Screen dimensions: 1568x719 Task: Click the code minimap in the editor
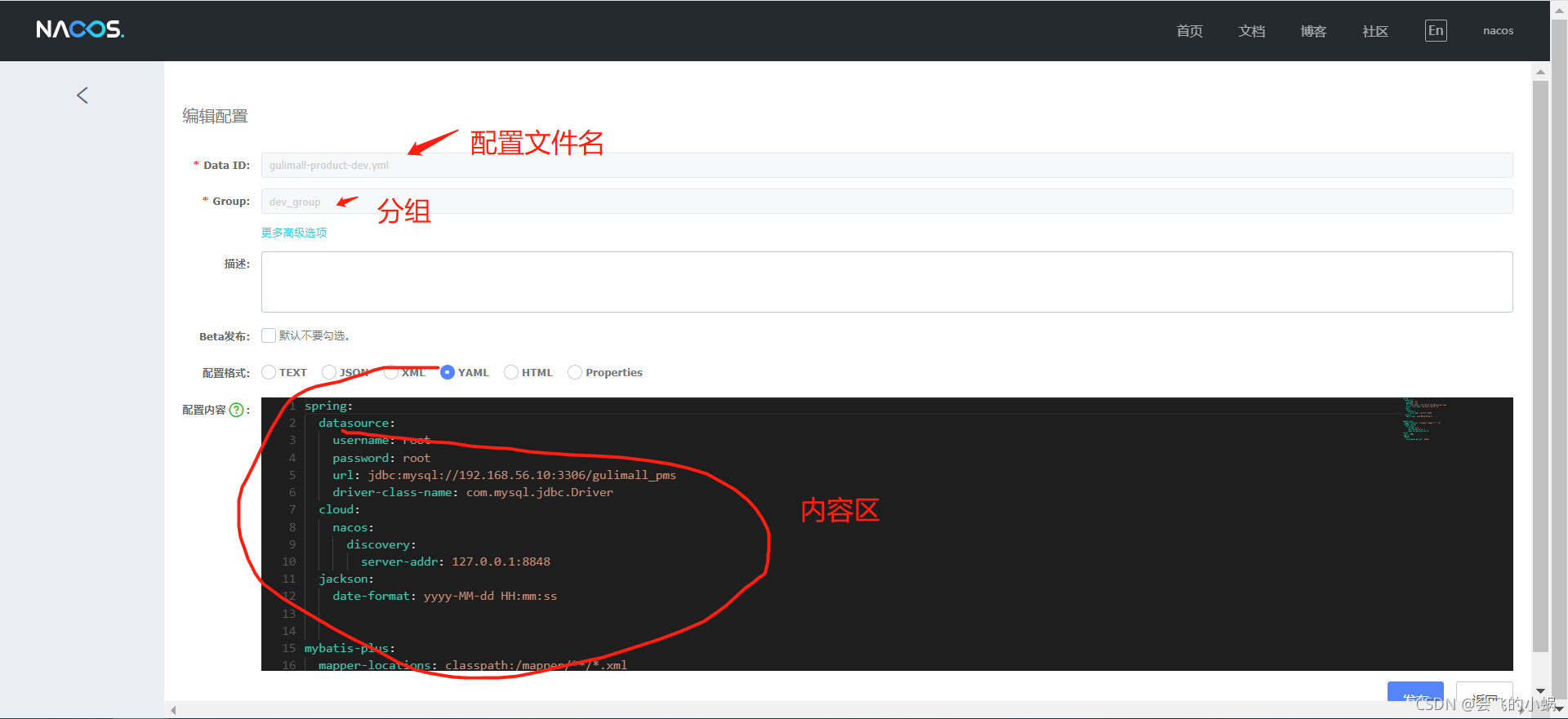(1424, 419)
